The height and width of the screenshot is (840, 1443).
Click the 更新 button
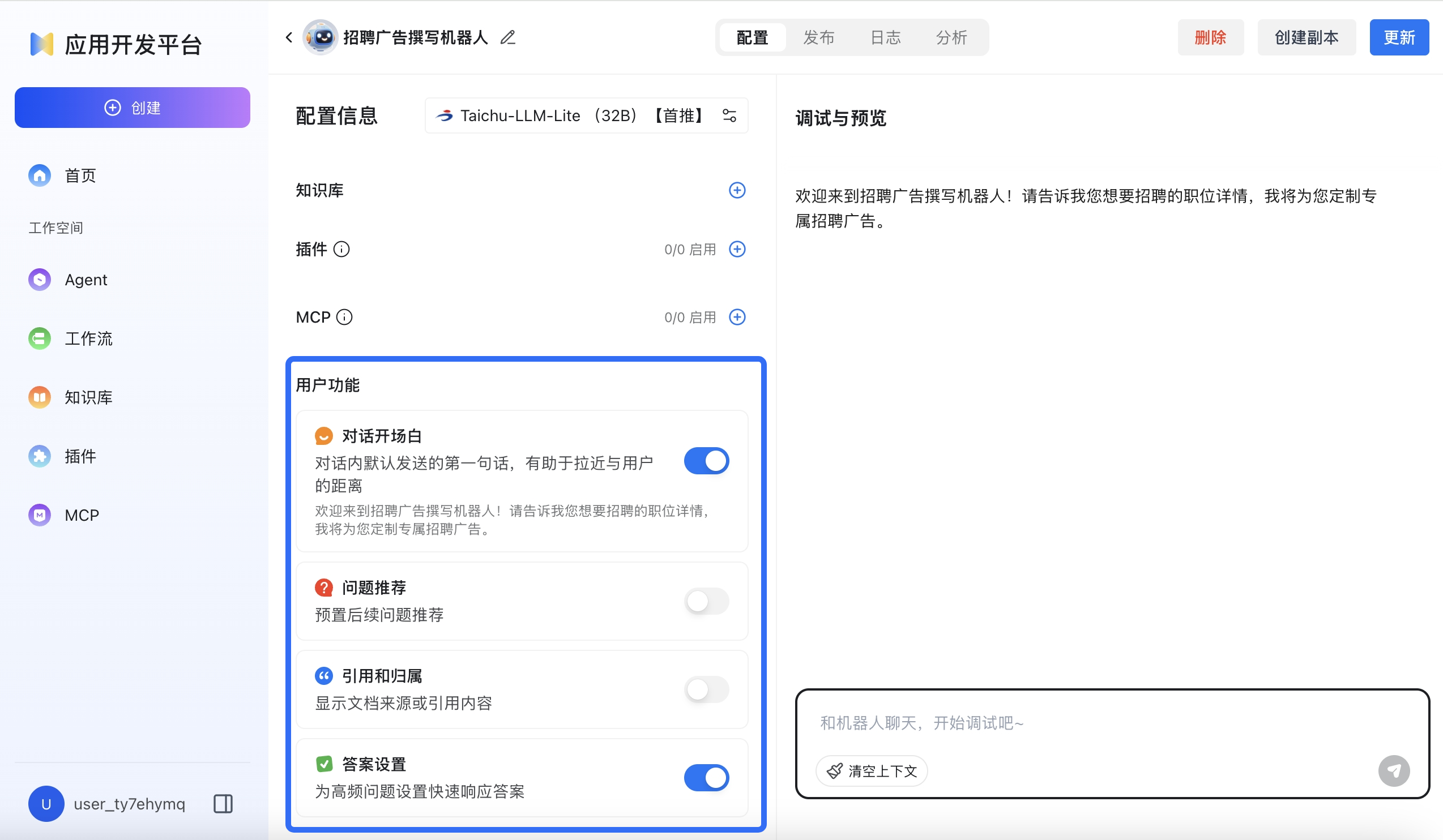1399,37
